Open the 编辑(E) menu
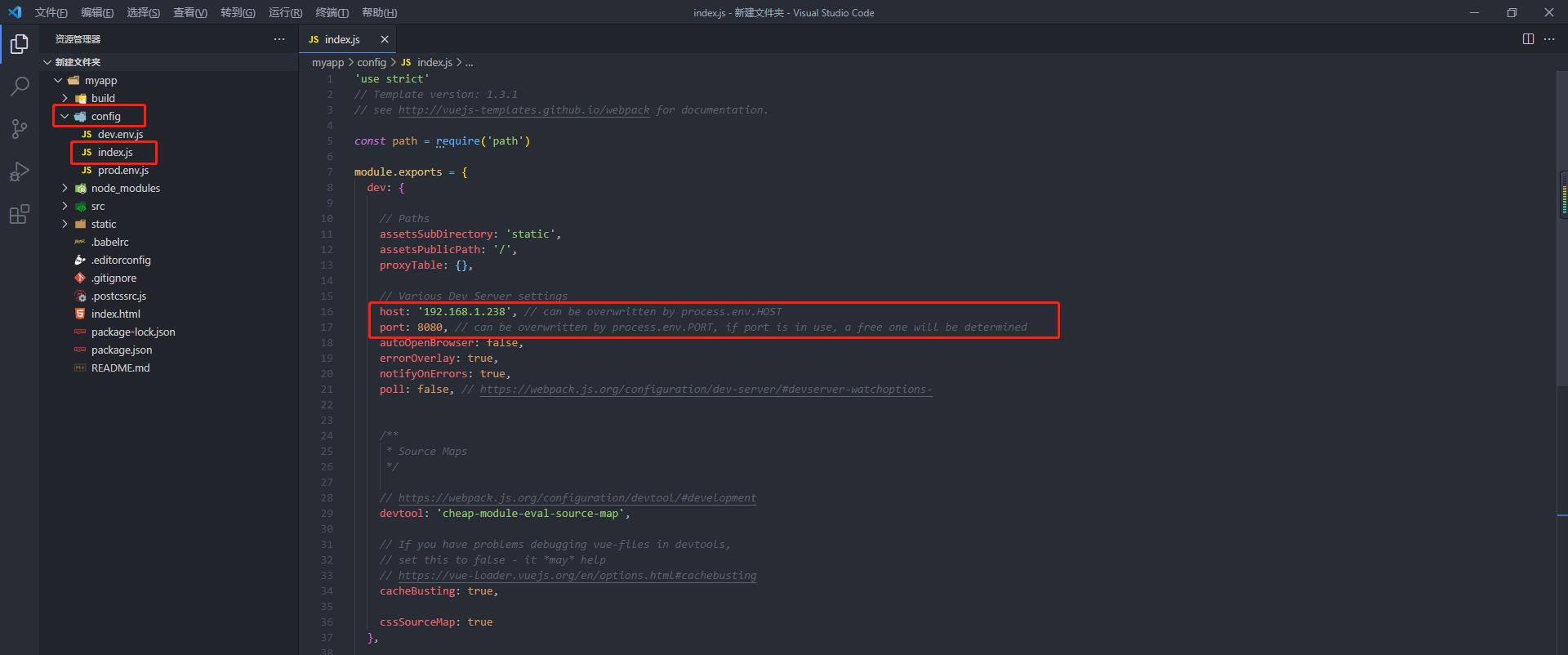 click(x=97, y=12)
